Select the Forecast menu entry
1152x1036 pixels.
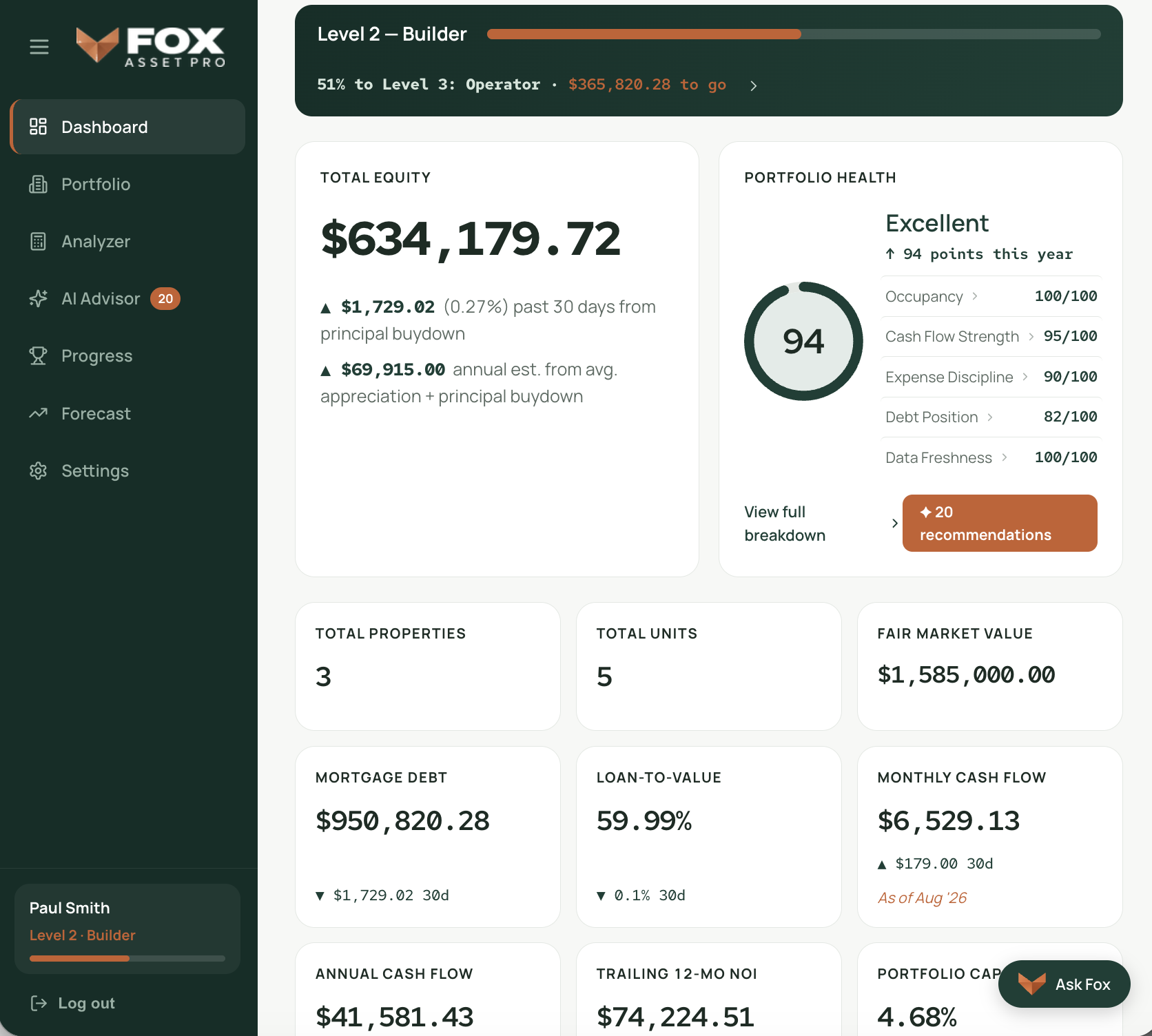tap(128, 413)
